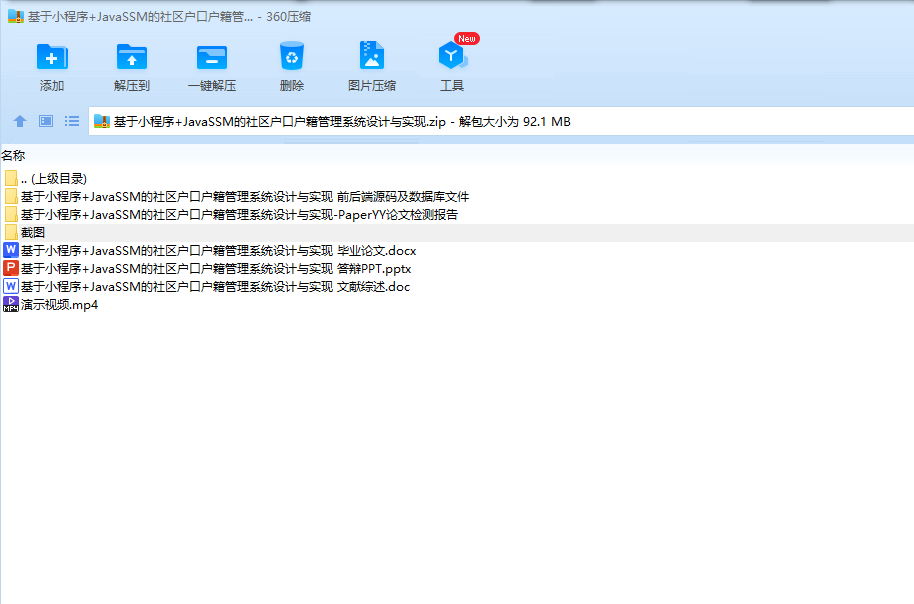
Task: Click folder icon of 前后端源码及数据库文件 row
Action: [11, 196]
